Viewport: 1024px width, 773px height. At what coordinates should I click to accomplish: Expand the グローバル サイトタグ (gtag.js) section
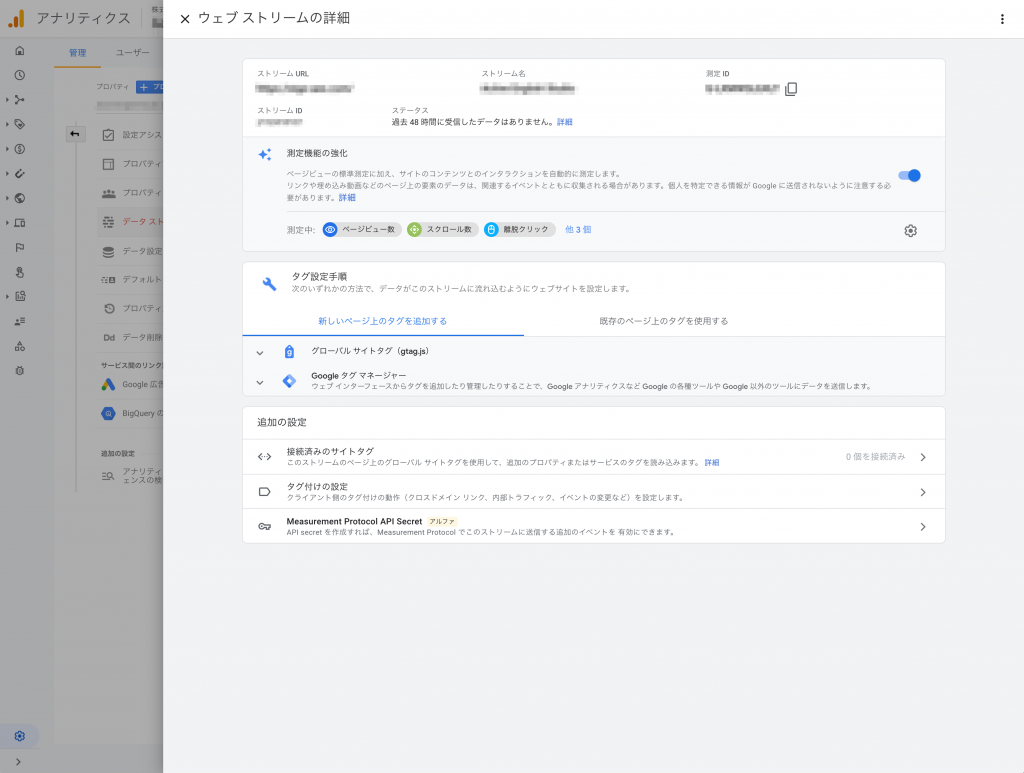[x=260, y=353]
